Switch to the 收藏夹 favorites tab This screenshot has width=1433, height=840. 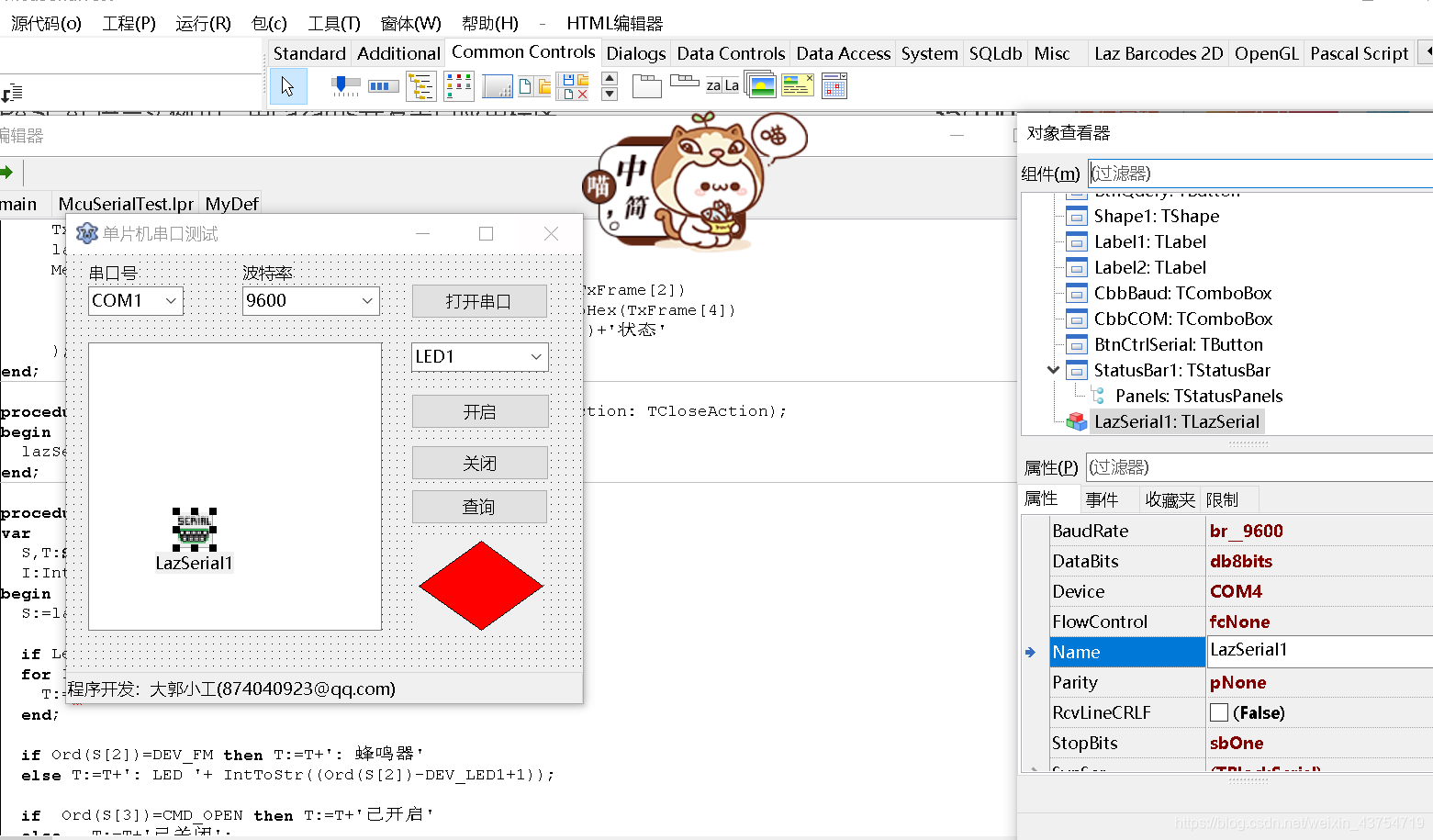pyautogui.click(x=1170, y=499)
